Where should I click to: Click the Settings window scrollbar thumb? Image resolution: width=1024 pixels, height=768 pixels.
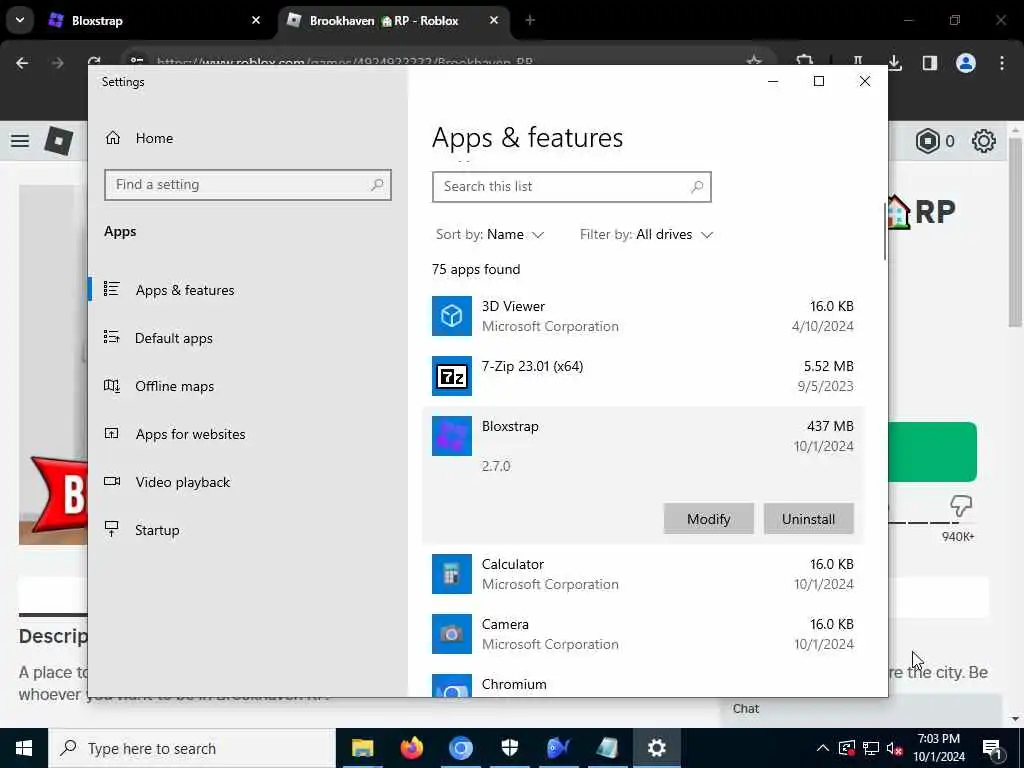885,231
